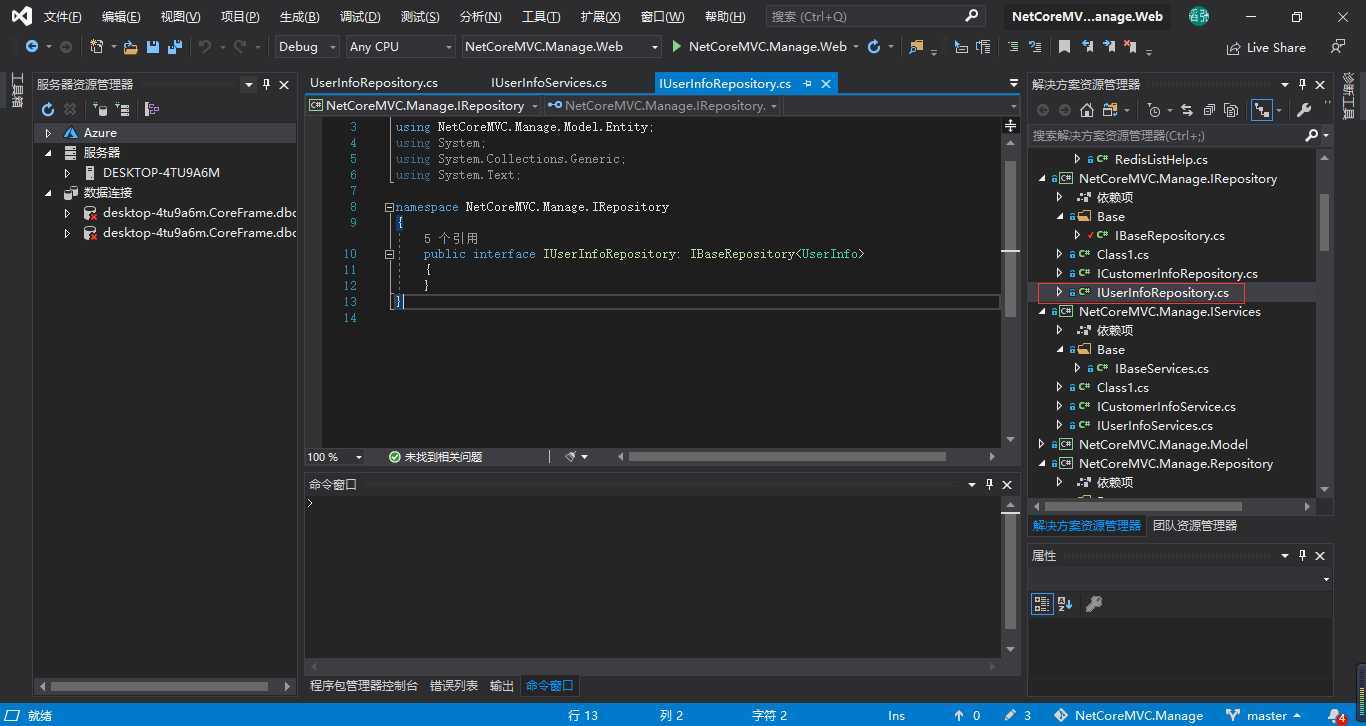Click the uncomment selection icon

1035,47
